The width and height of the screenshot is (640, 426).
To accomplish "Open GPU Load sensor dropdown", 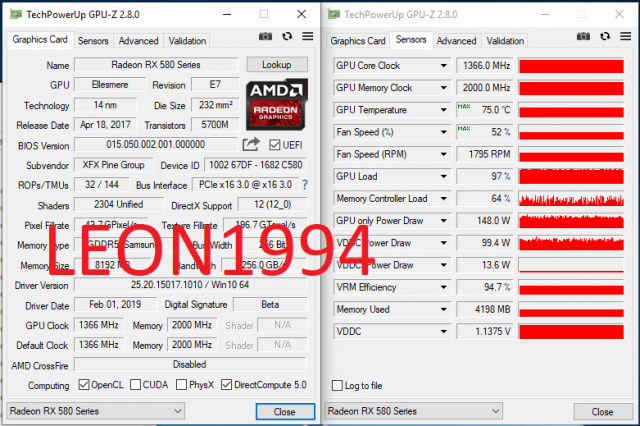I will click(443, 176).
